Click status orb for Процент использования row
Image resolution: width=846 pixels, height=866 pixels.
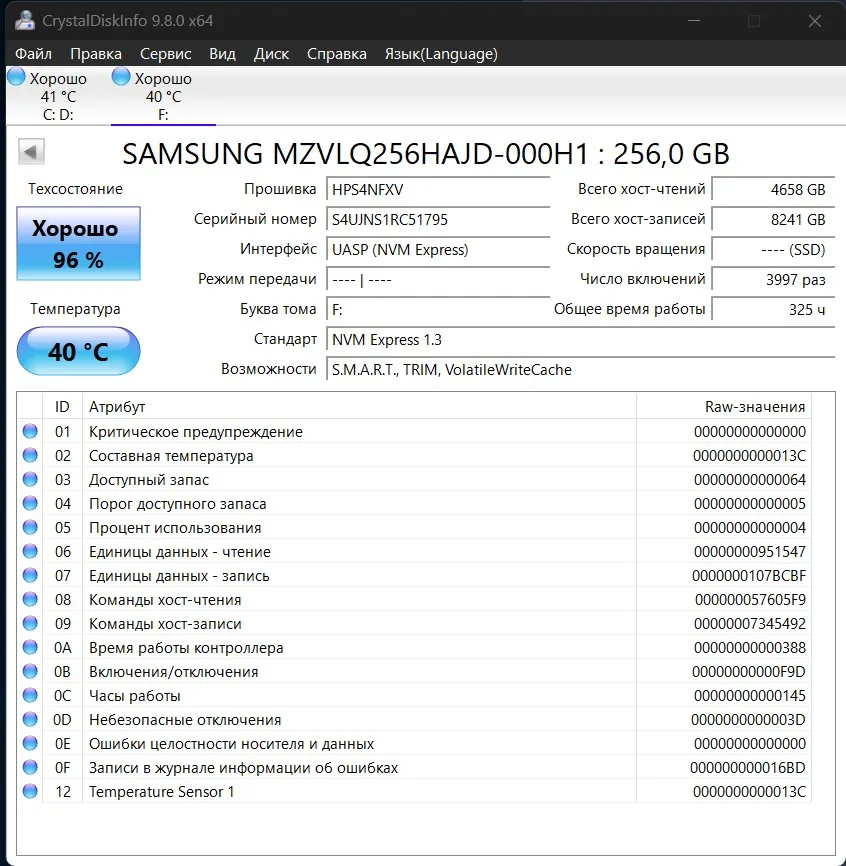coord(30,527)
